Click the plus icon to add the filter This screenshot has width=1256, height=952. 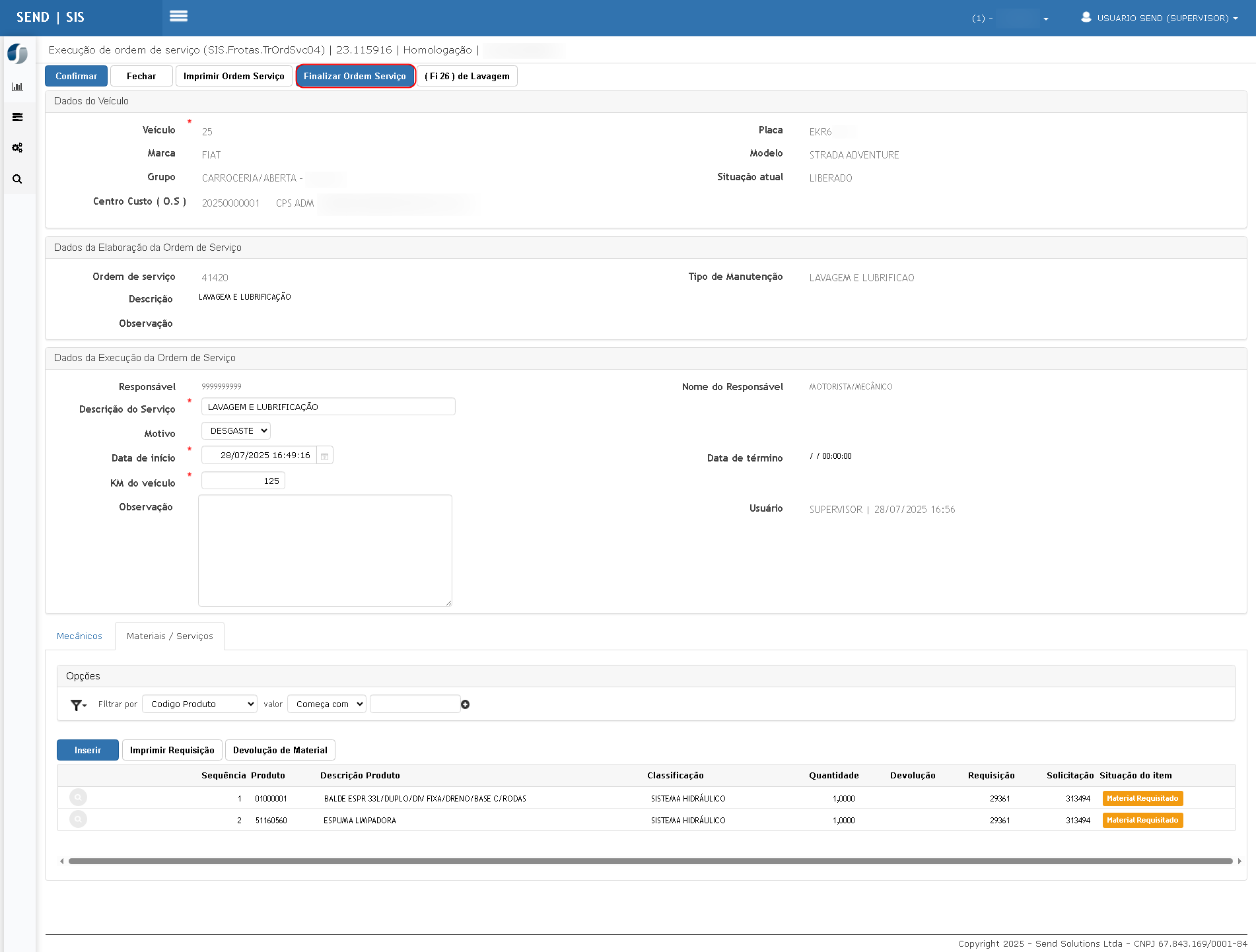(466, 704)
